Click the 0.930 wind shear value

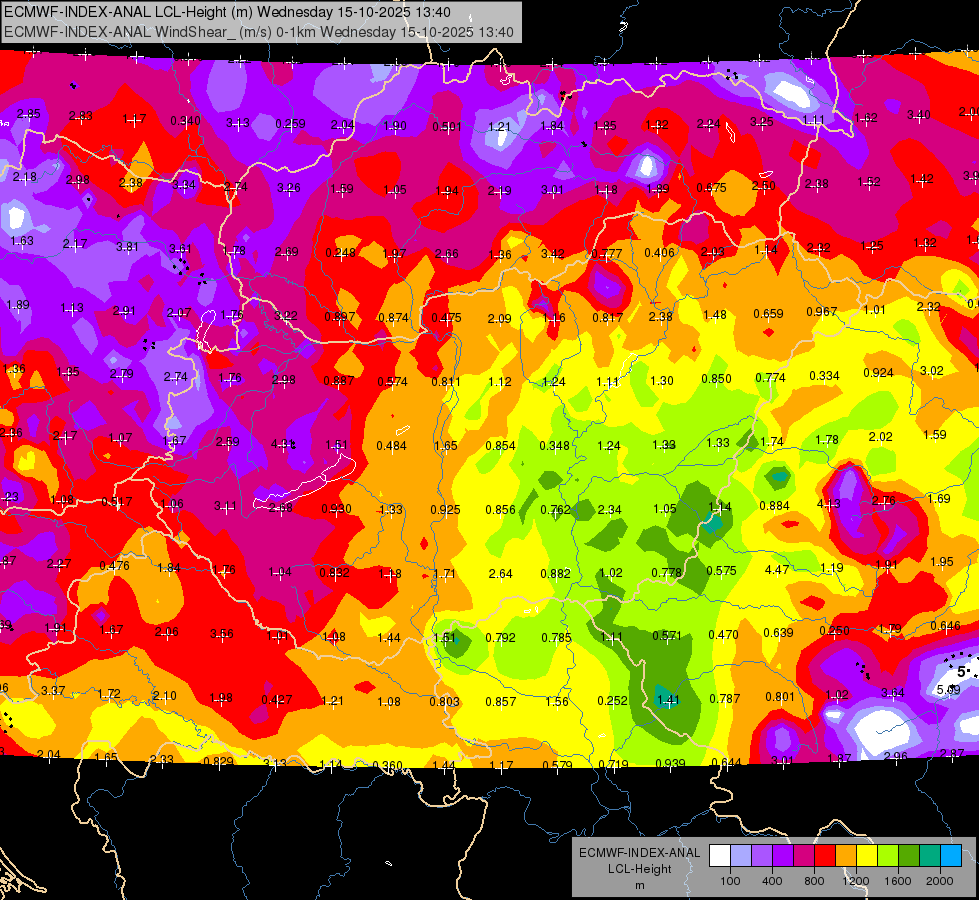click(337, 509)
